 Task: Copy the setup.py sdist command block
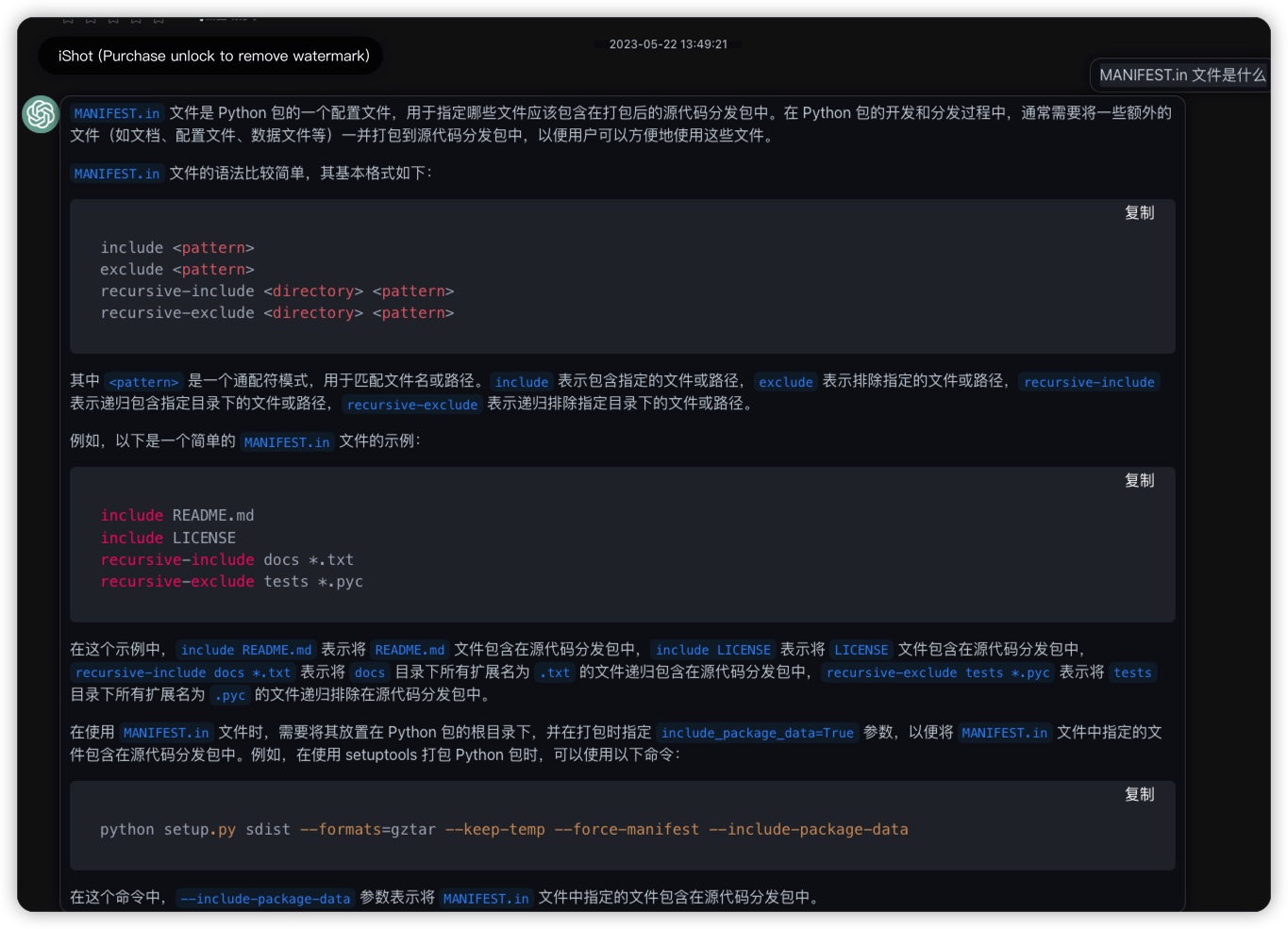[1139, 795]
